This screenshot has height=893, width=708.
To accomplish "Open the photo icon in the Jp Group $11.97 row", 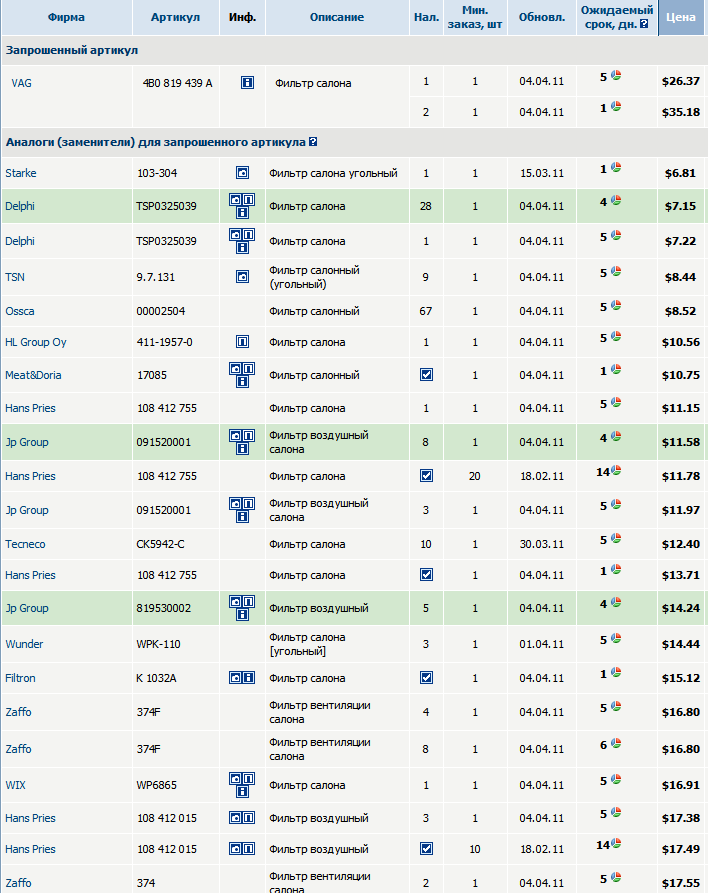I will coord(235,504).
